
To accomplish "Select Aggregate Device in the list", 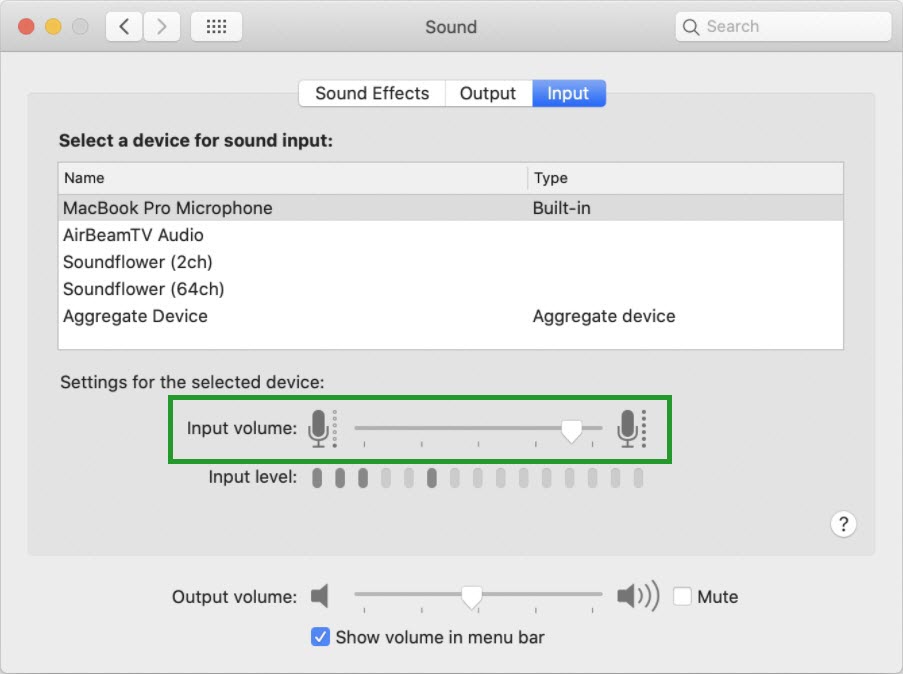I will (x=450, y=316).
